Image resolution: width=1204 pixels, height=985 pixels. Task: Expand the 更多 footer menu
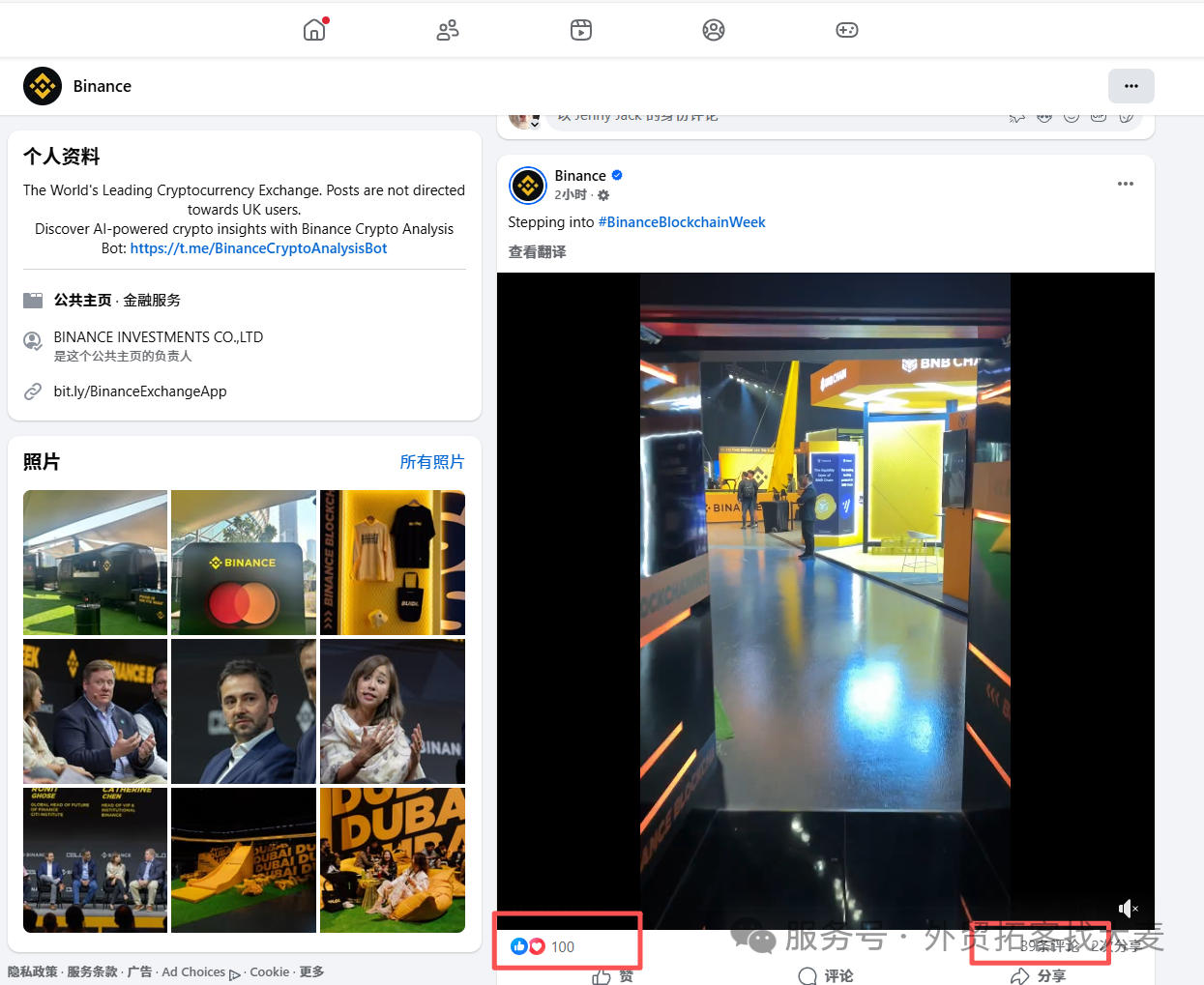coord(311,972)
